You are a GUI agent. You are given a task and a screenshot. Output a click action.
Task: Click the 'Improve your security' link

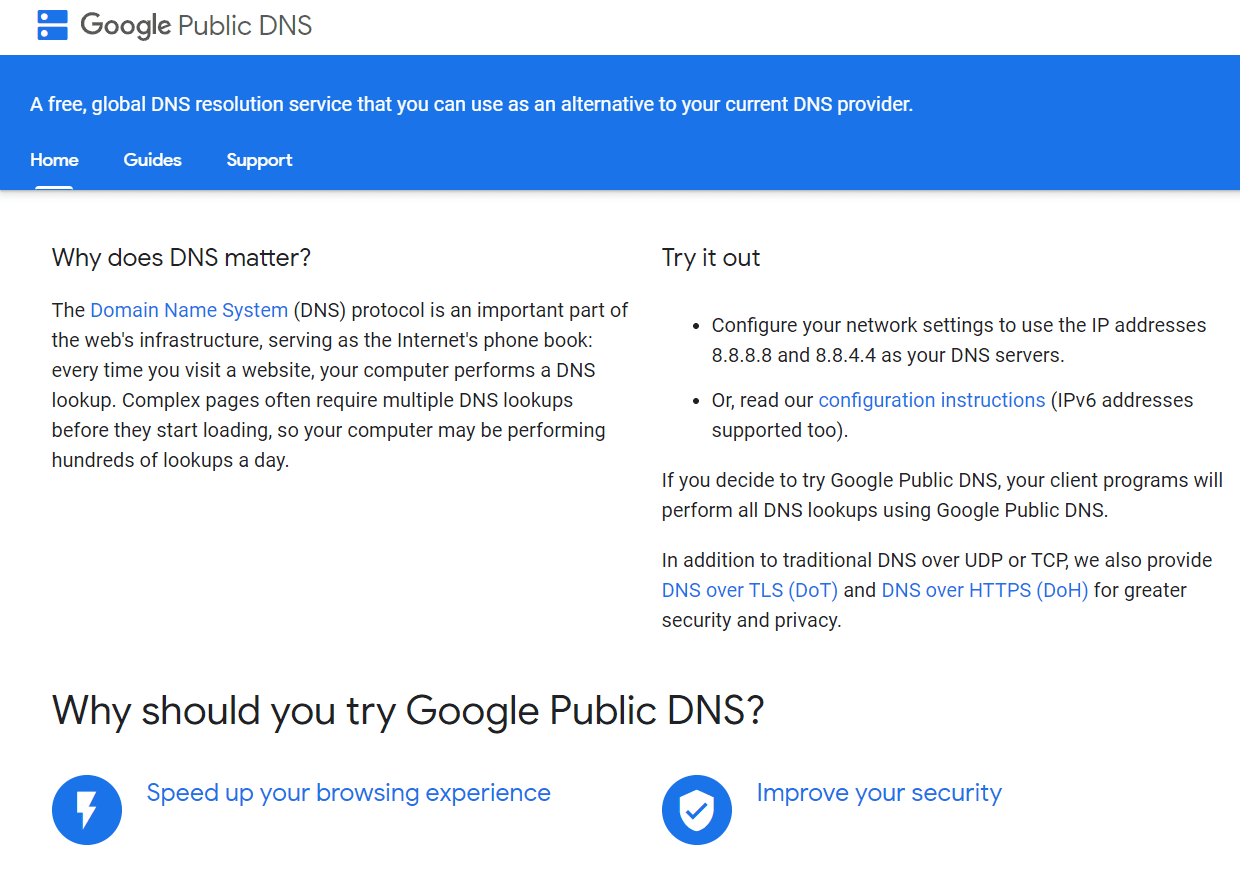[x=879, y=793]
